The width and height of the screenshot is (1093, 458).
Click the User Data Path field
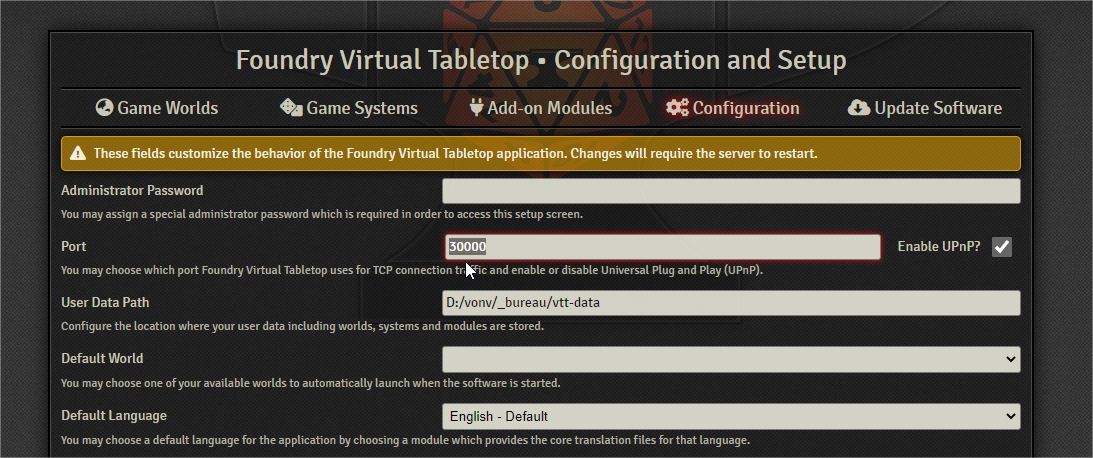731,303
